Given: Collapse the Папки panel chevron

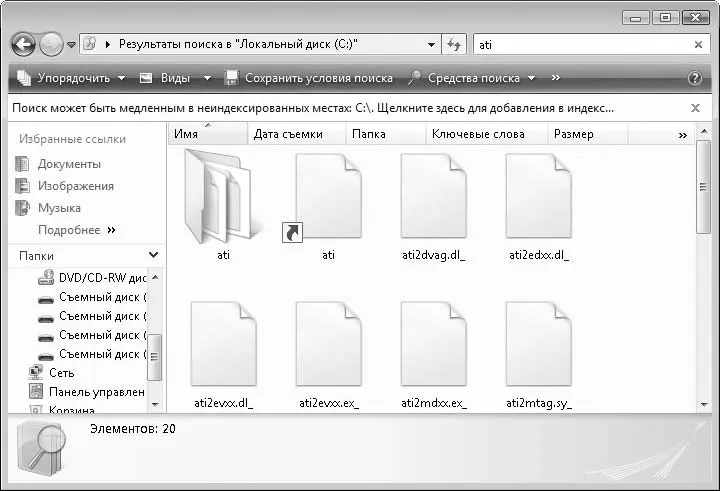Looking at the screenshot, I should (152, 256).
